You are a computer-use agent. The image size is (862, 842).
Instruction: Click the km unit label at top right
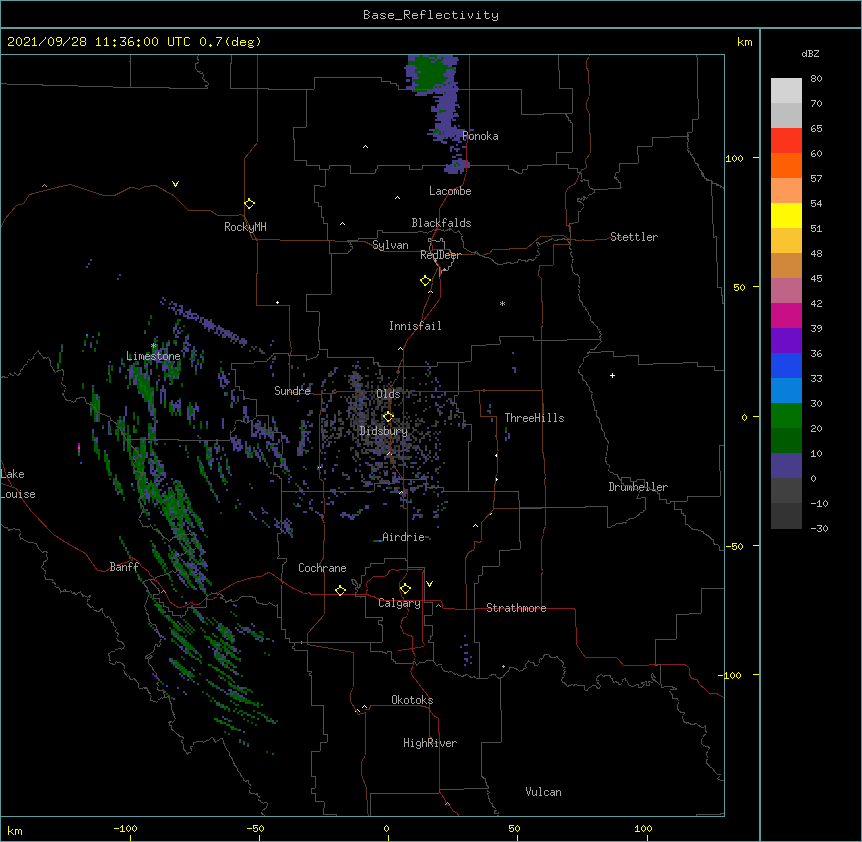(x=745, y=42)
